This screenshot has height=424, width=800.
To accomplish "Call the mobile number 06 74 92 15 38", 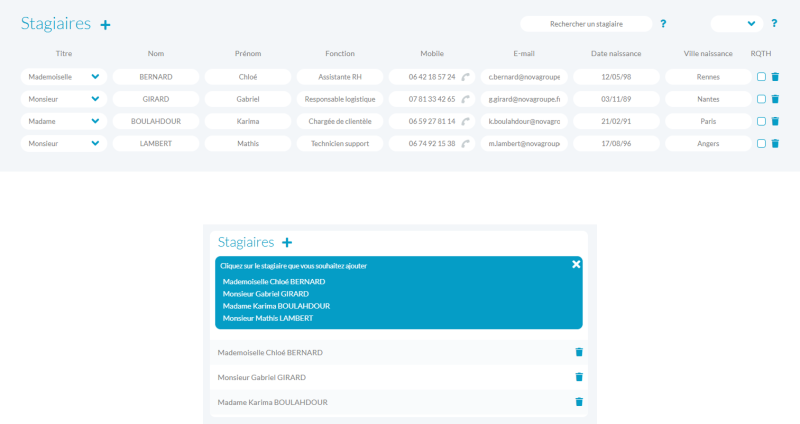I will click(465, 144).
